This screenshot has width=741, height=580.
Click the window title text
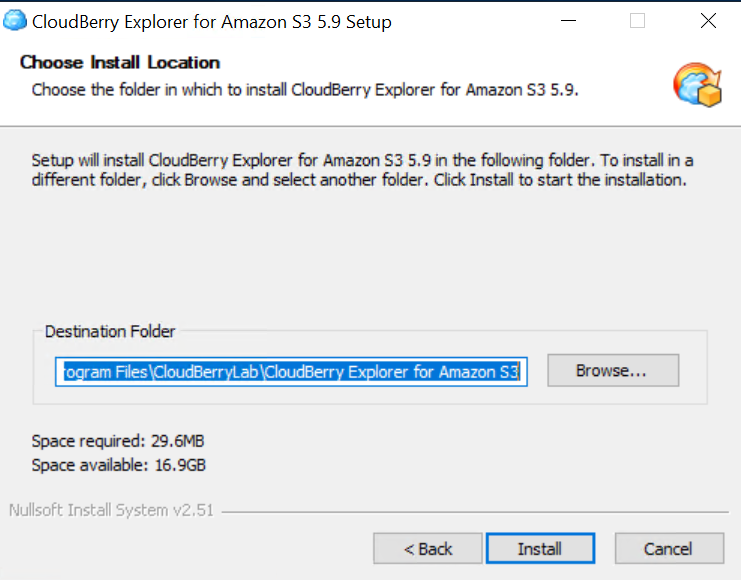[x=212, y=21]
